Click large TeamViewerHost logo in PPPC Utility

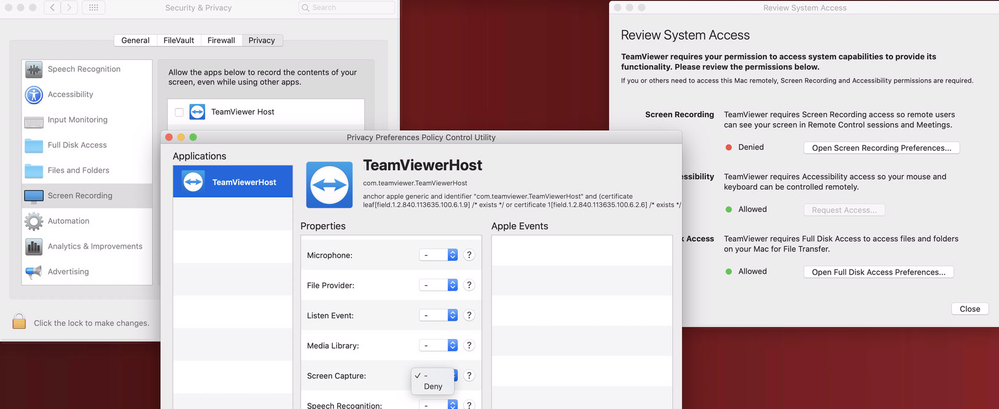coord(329,185)
